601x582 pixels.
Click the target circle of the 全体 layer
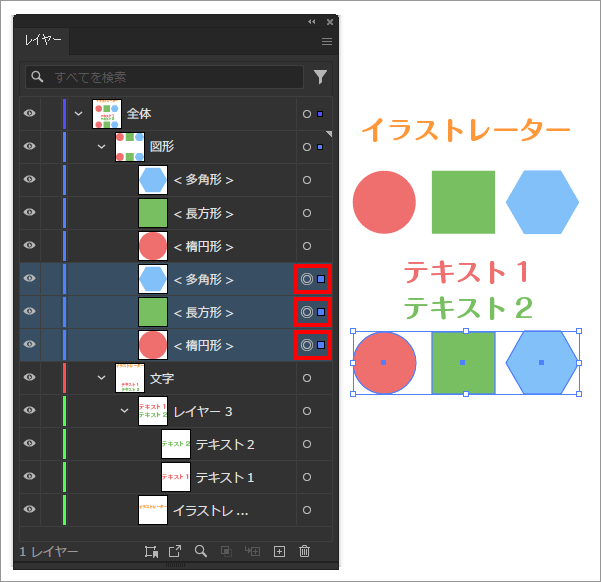pyautogui.click(x=307, y=114)
